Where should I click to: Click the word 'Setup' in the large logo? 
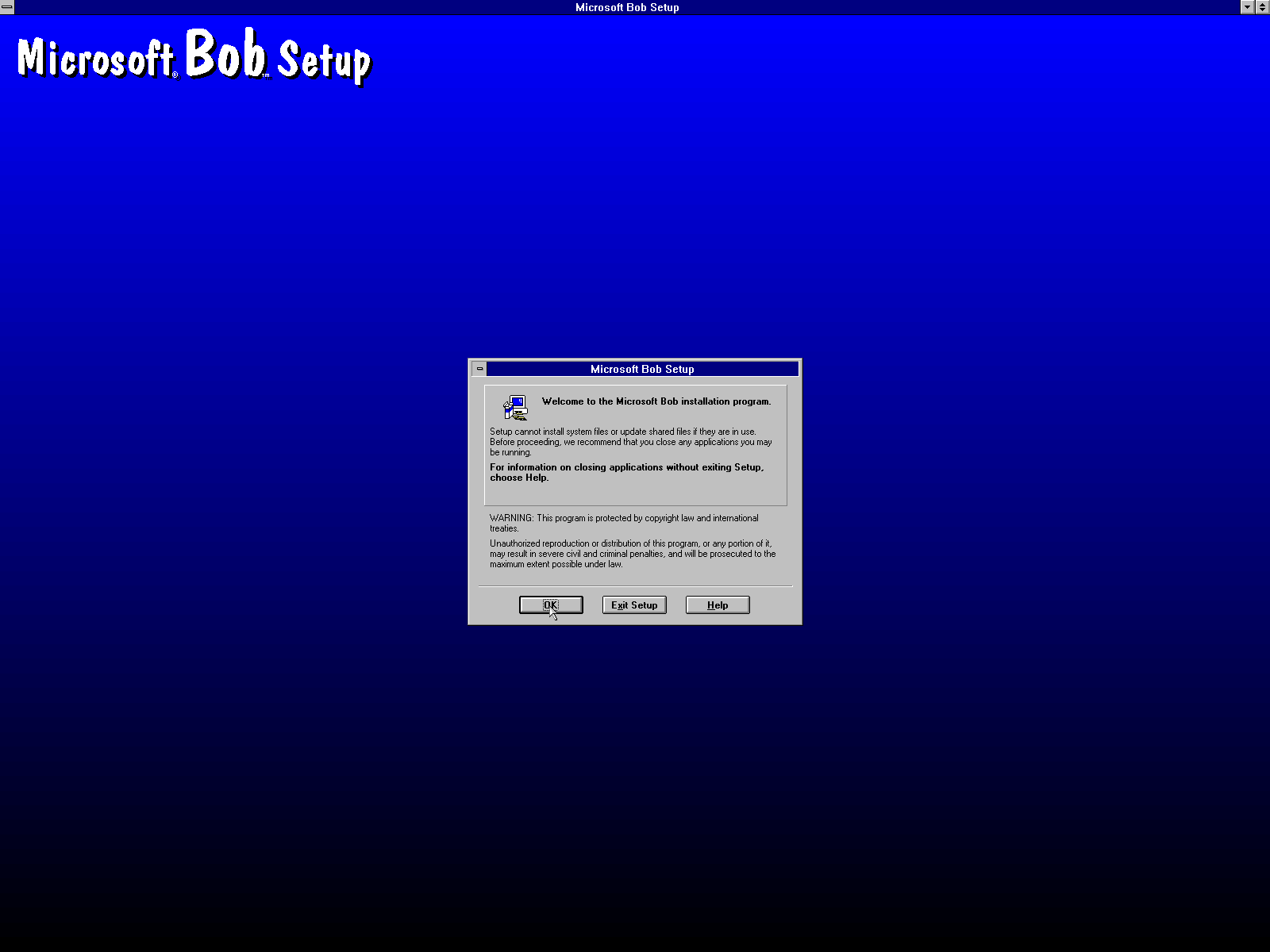[x=324, y=60]
